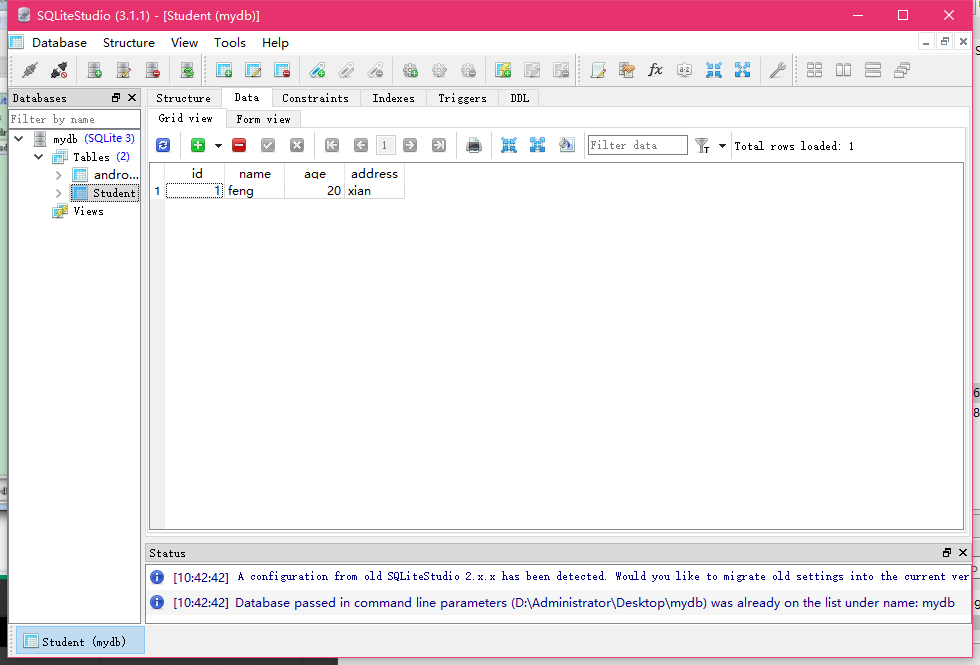980x665 pixels.
Task: Click the Create table icon in main toolbar
Action: click(224, 70)
